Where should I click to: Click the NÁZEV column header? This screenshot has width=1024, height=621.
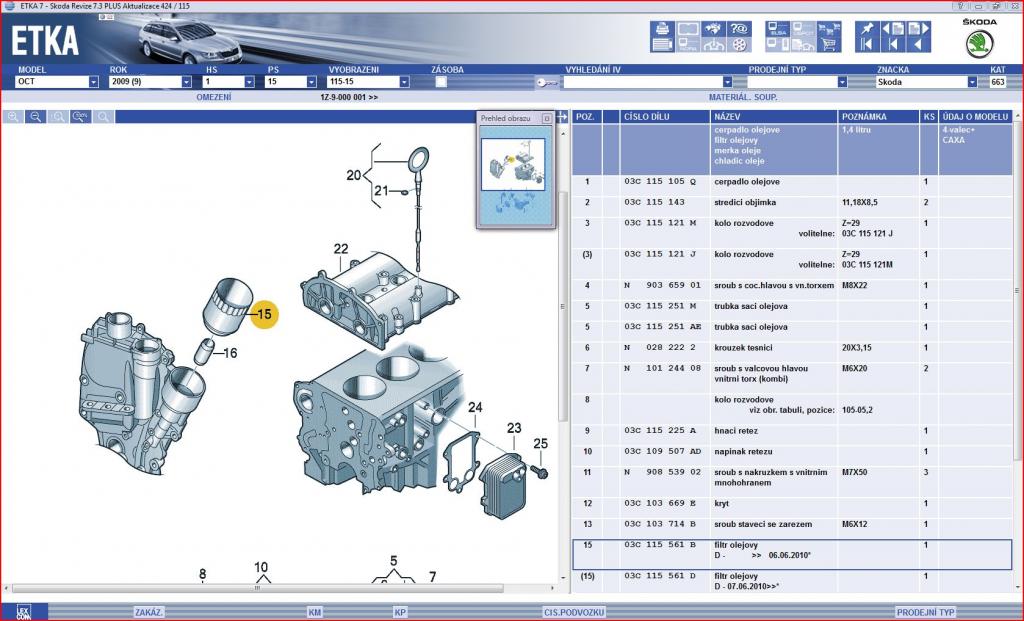(x=773, y=117)
